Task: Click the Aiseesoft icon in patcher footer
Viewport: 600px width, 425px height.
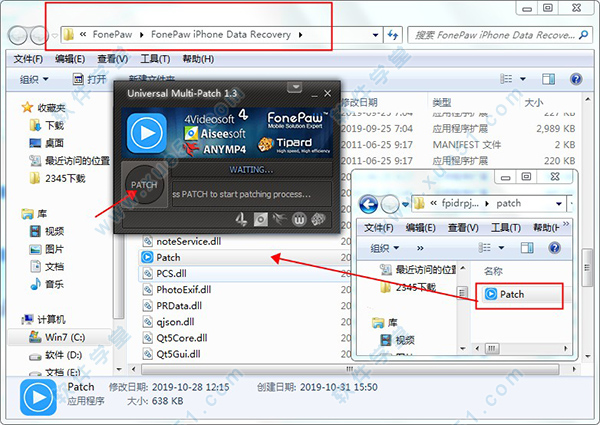Action: pos(261,220)
